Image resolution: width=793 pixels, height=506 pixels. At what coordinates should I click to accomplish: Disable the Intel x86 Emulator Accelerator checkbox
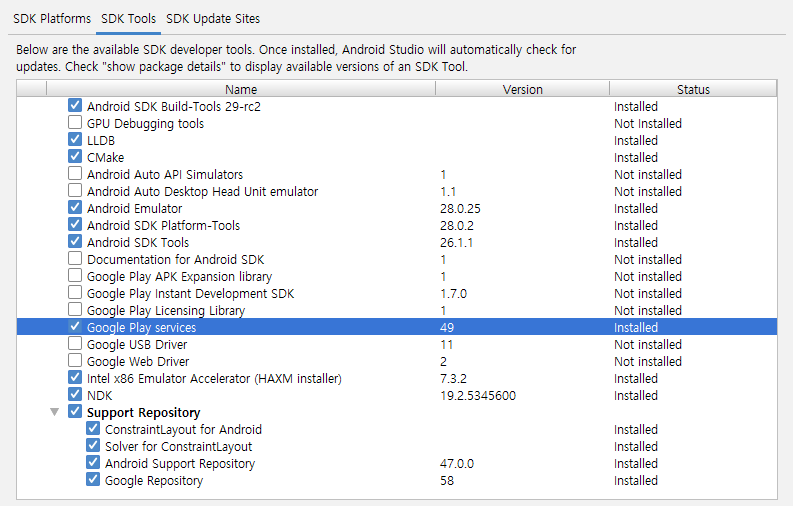(75, 377)
